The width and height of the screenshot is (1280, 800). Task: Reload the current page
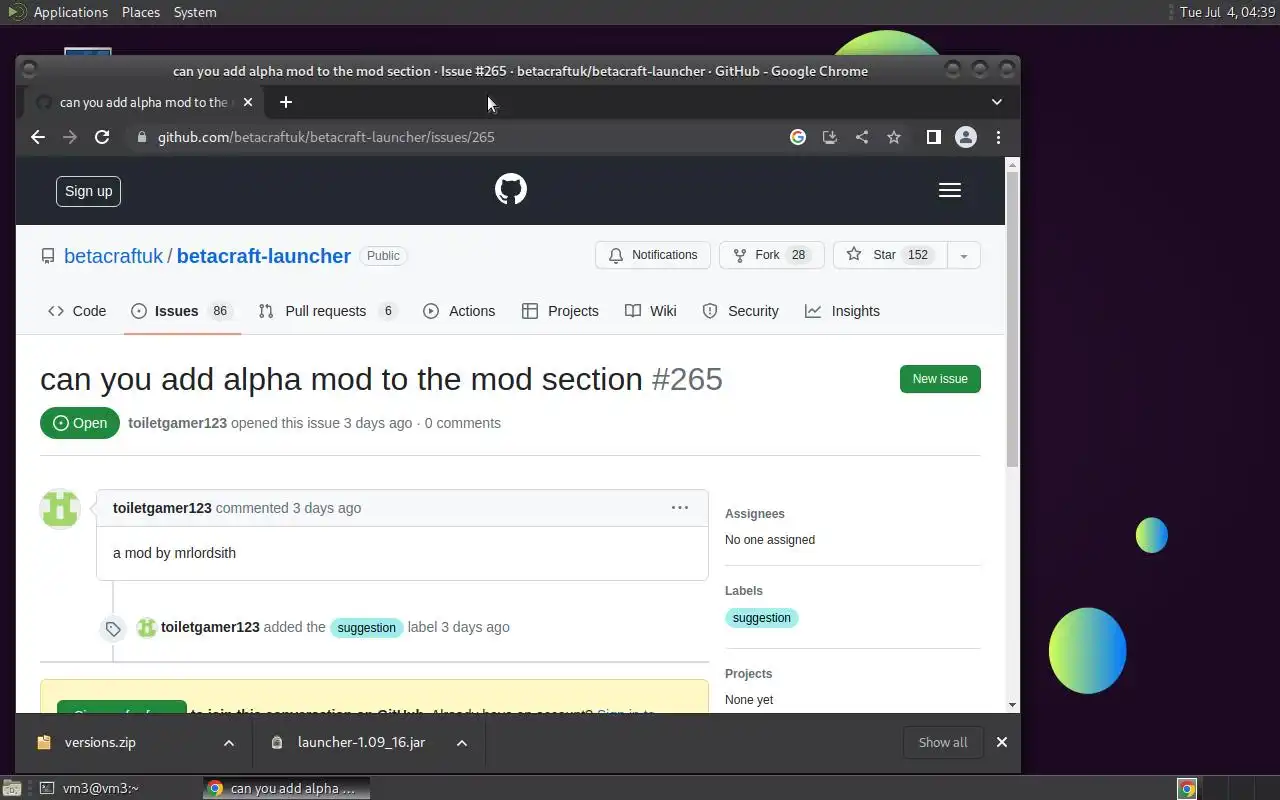coord(102,137)
